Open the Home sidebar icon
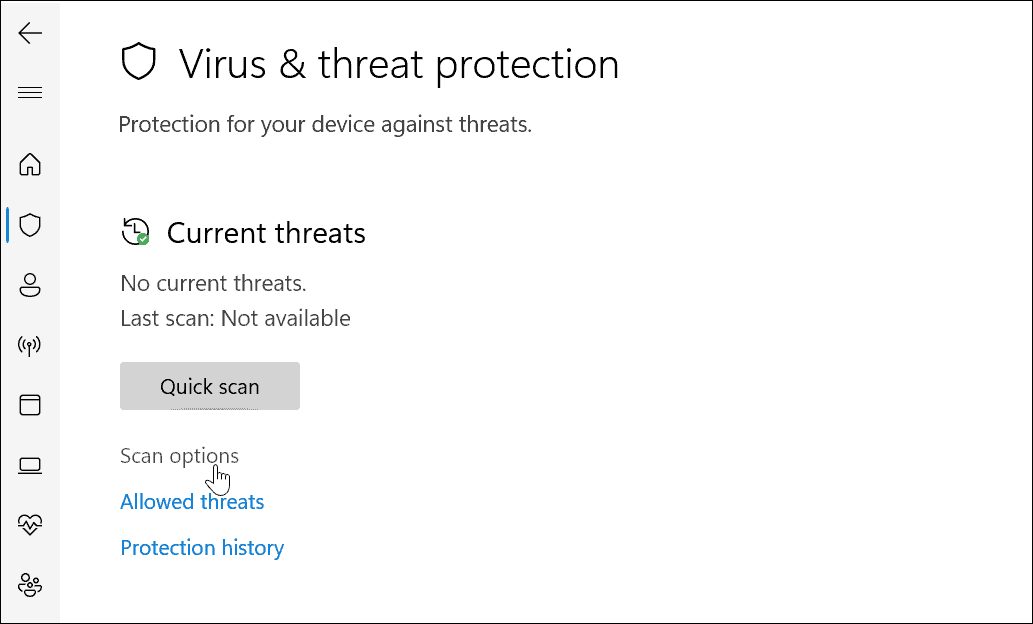1033x624 pixels. (30, 164)
